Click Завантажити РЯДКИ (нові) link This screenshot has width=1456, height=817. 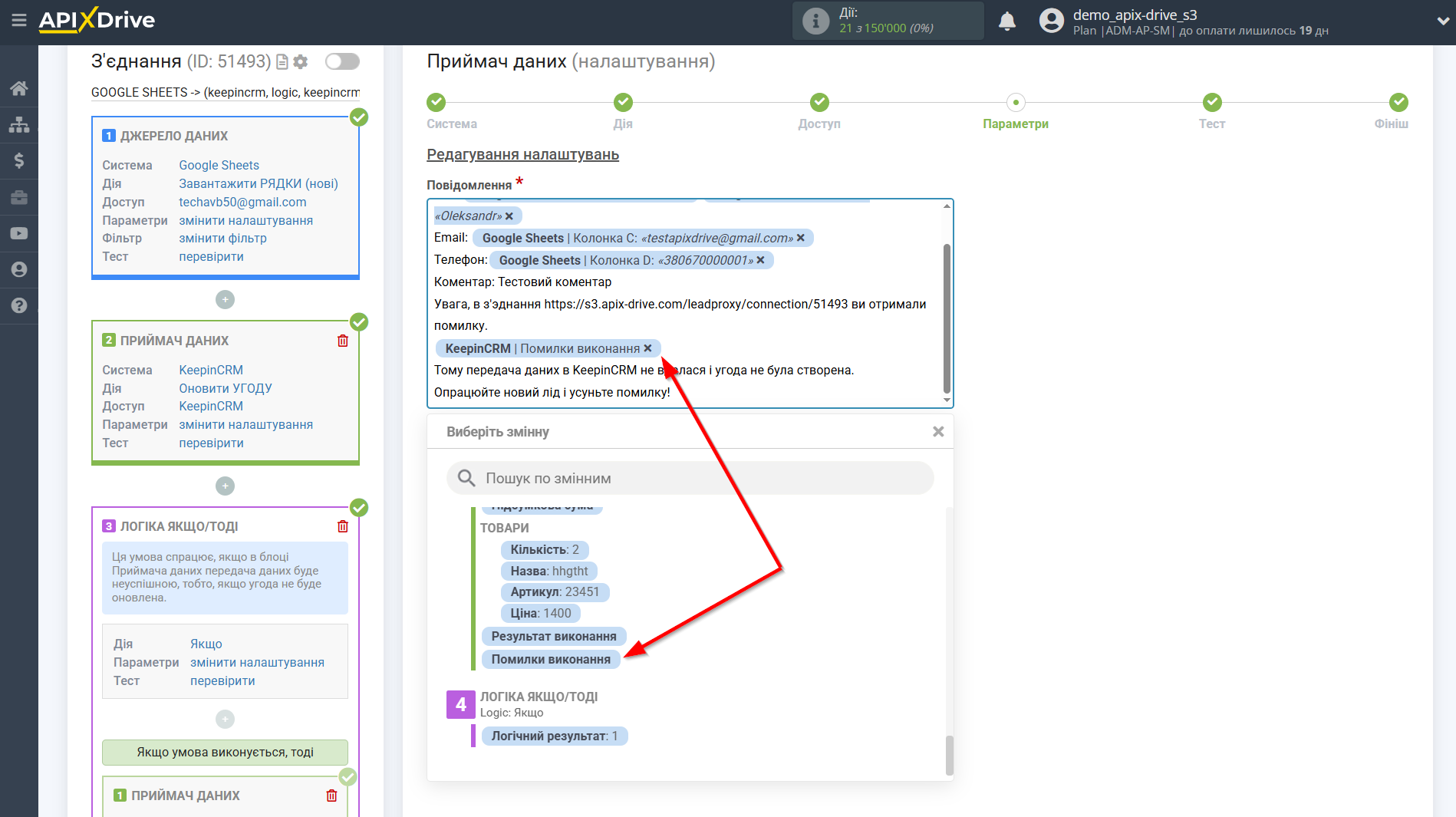(x=259, y=183)
